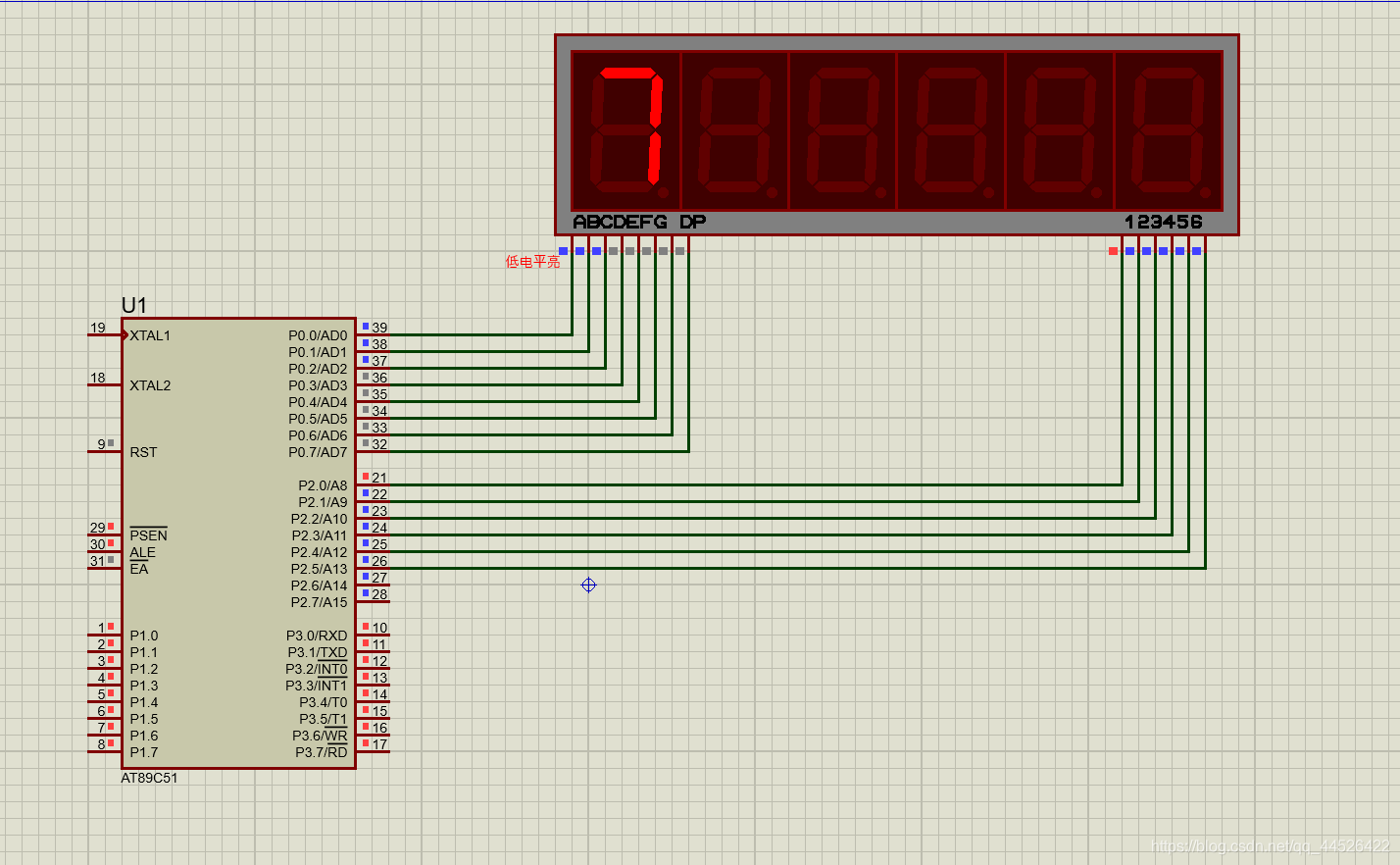Image resolution: width=1400 pixels, height=865 pixels.
Task: Click the P3.2/INT0 pin label
Action: click(316, 669)
